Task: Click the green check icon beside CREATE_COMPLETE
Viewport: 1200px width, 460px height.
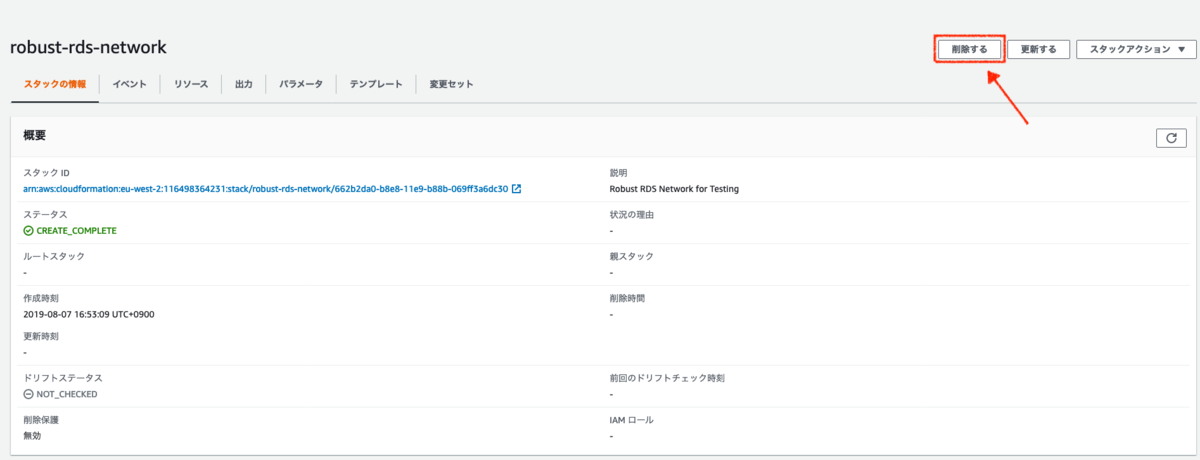Action: coord(28,230)
